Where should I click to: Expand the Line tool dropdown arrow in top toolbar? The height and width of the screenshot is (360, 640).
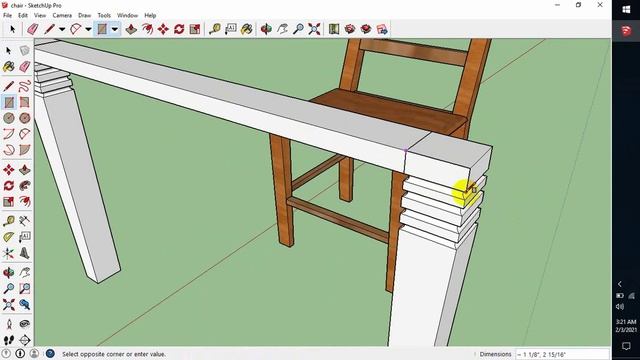pos(62,29)
